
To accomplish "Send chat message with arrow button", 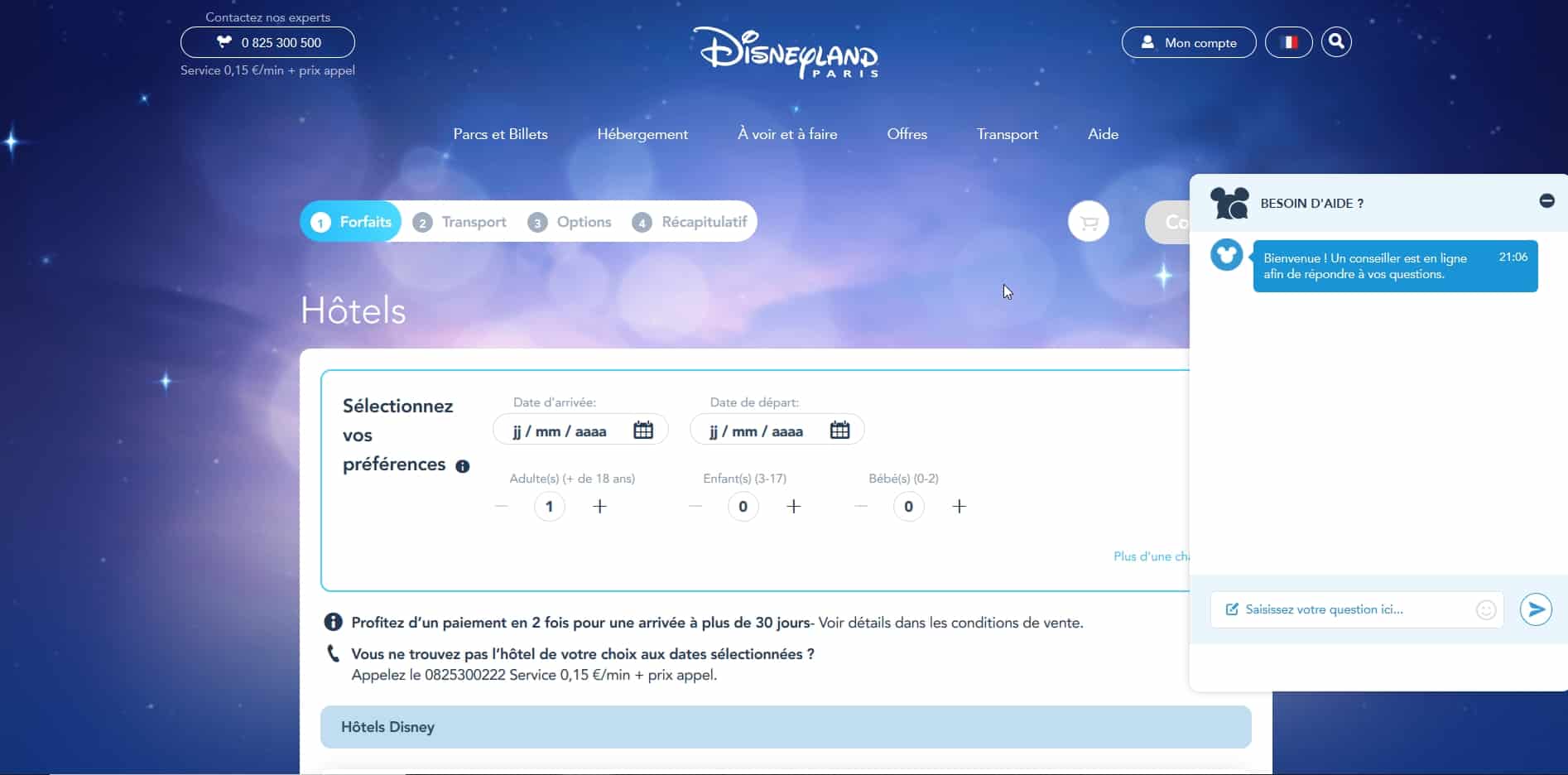I will [x=1536, y=609].
